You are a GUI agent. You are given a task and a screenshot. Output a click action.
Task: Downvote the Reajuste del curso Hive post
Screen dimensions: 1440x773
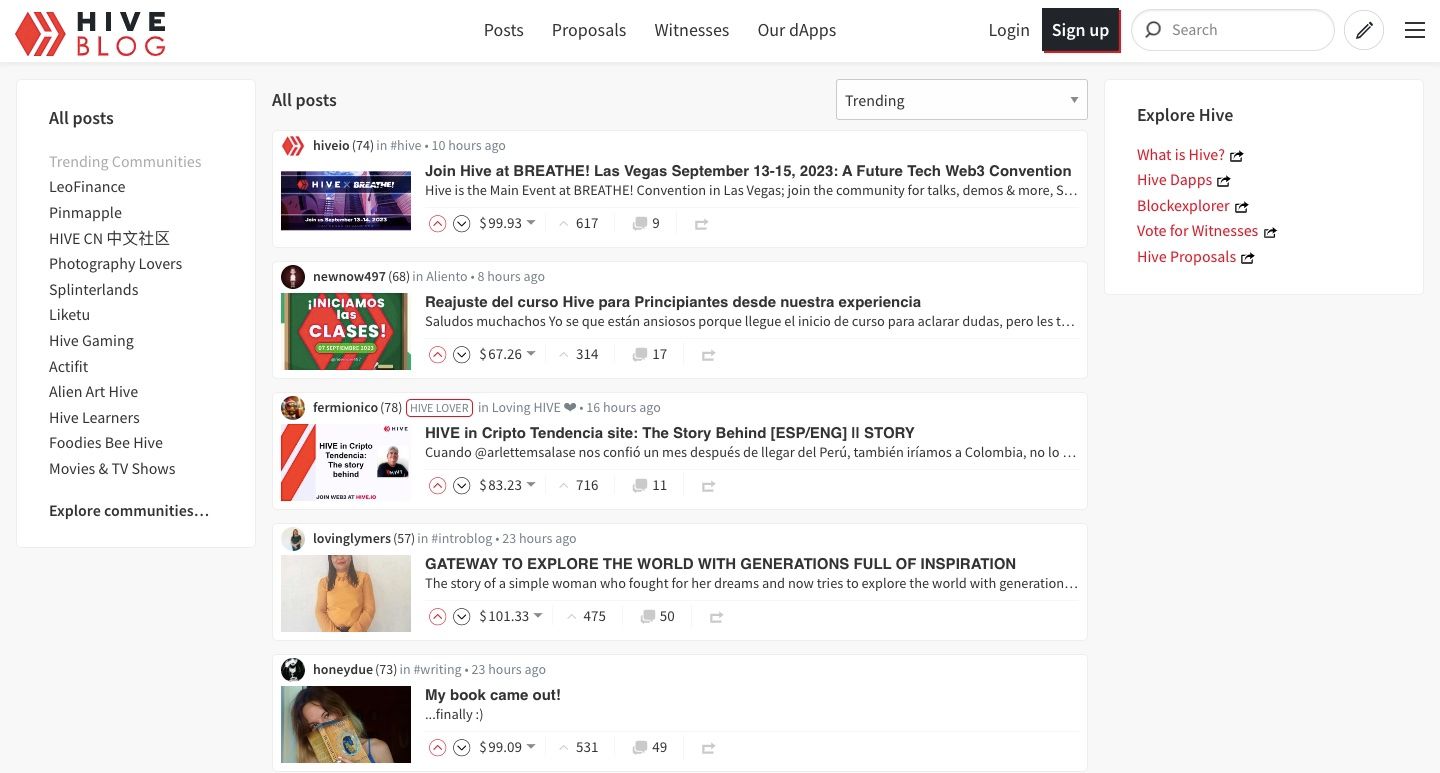[x=461, y=354]
